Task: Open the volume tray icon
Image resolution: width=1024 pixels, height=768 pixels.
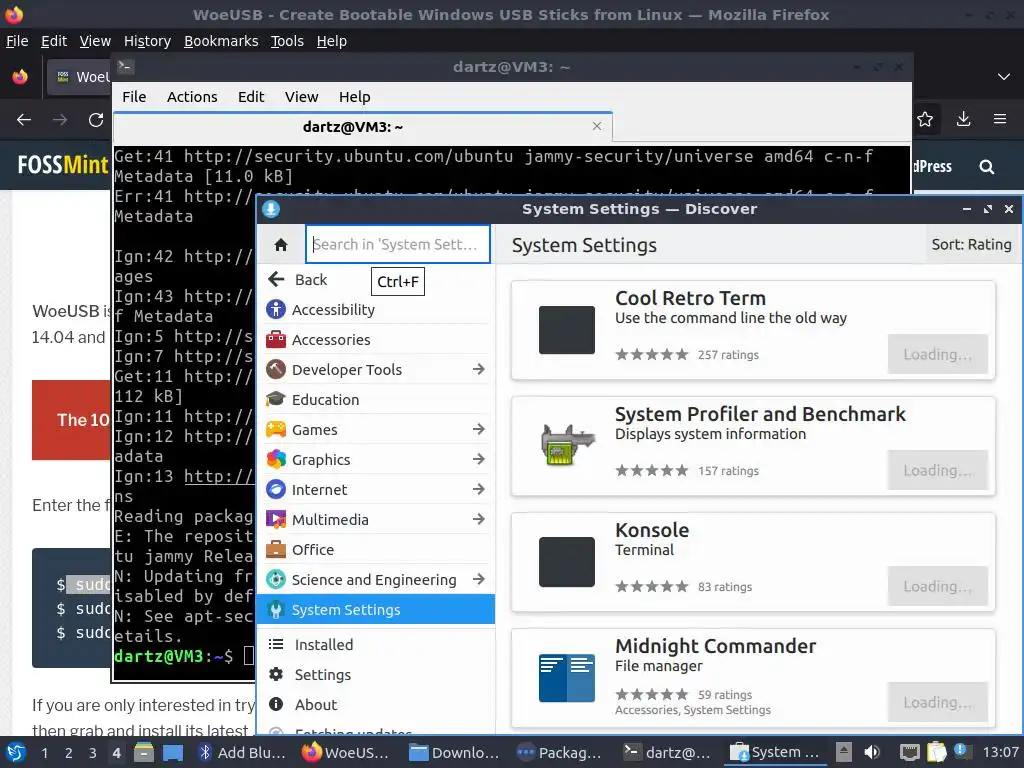Action: [872, 752]
